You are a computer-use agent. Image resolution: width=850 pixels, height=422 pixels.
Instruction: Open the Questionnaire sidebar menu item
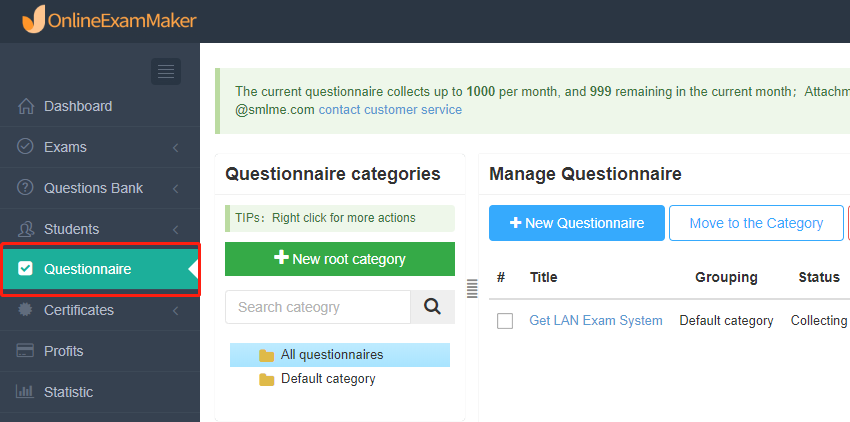pyautogui.click(x=100, y=269)
